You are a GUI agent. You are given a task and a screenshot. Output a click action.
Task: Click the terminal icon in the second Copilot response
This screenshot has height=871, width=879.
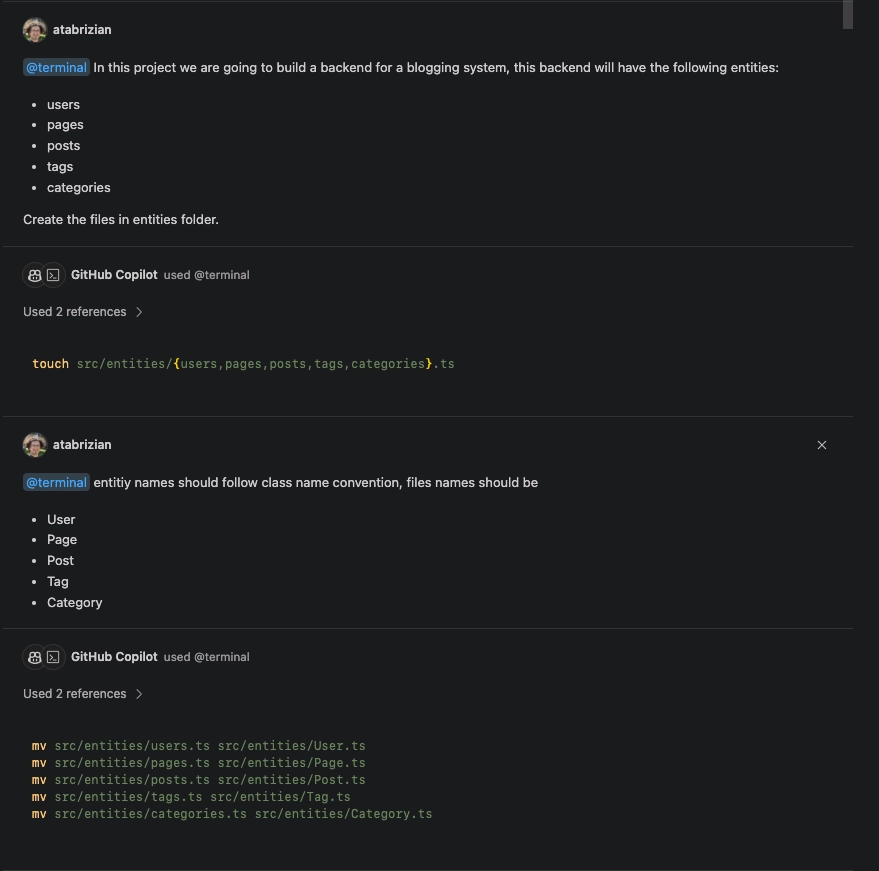click(53, 656)
